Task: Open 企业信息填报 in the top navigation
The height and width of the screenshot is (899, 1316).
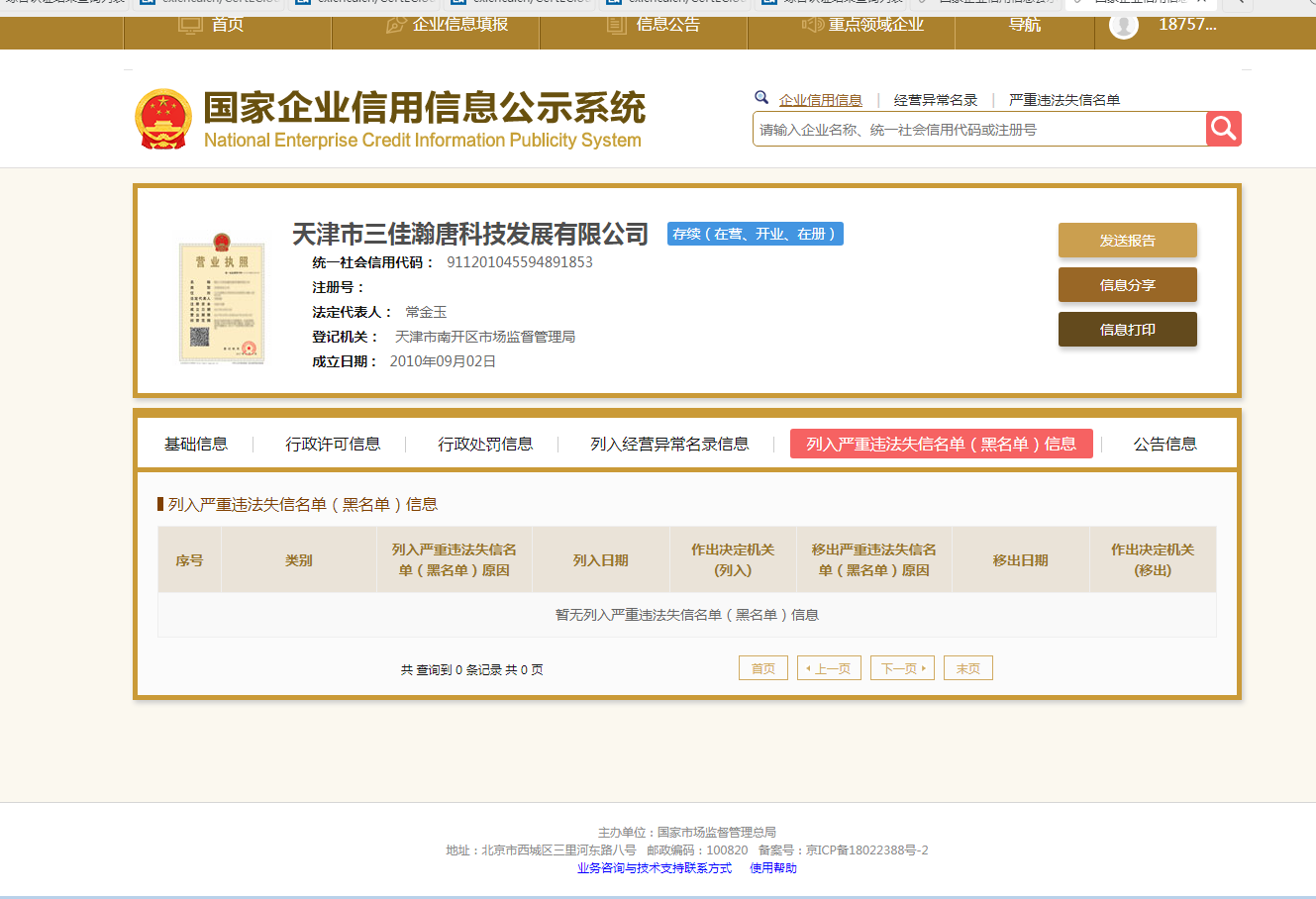Action: click(460, 24)
